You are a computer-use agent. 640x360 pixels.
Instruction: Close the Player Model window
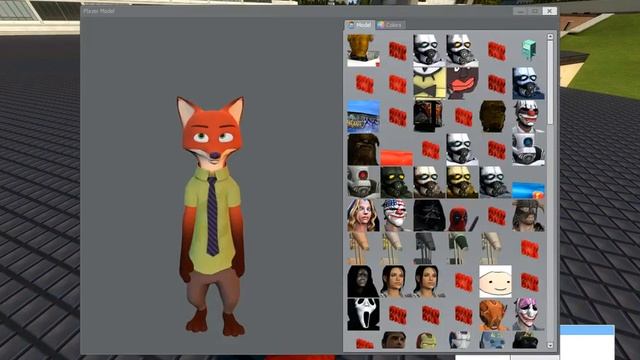coord(550,11)
